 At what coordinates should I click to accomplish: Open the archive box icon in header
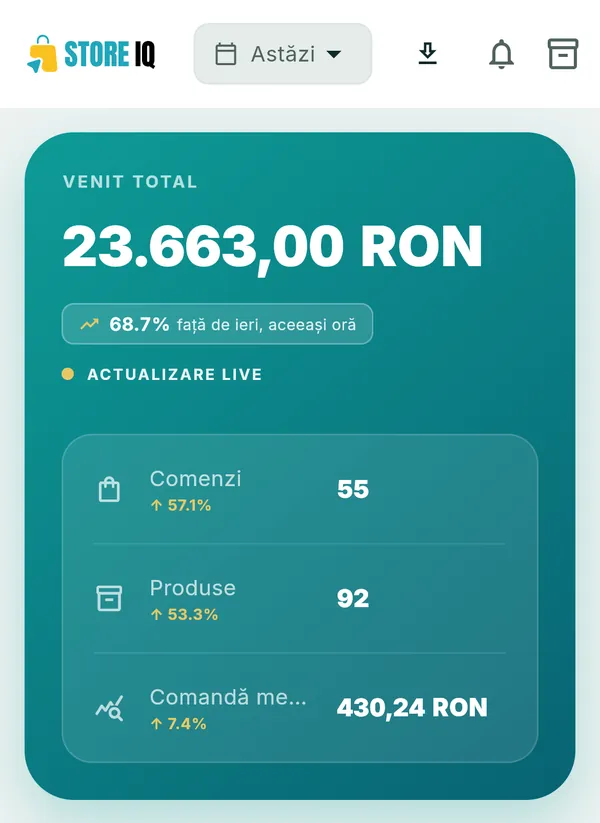coord(563,54)
